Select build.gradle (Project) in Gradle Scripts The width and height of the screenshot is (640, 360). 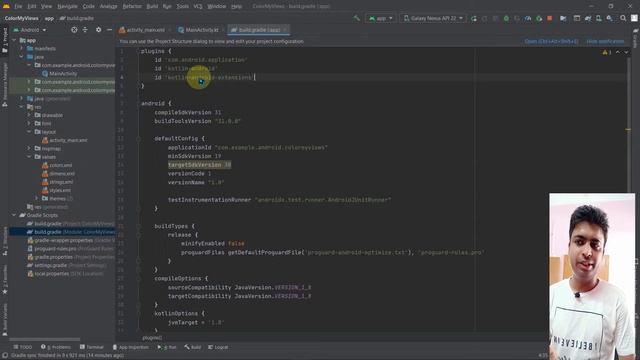click(70, 224)
